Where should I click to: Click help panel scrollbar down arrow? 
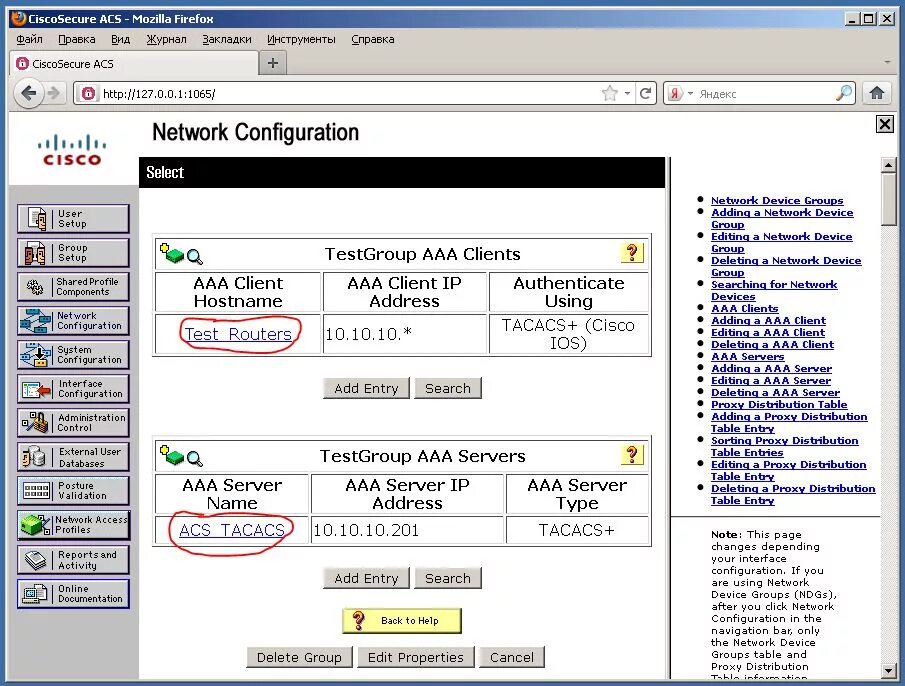[x=889, y=670]
